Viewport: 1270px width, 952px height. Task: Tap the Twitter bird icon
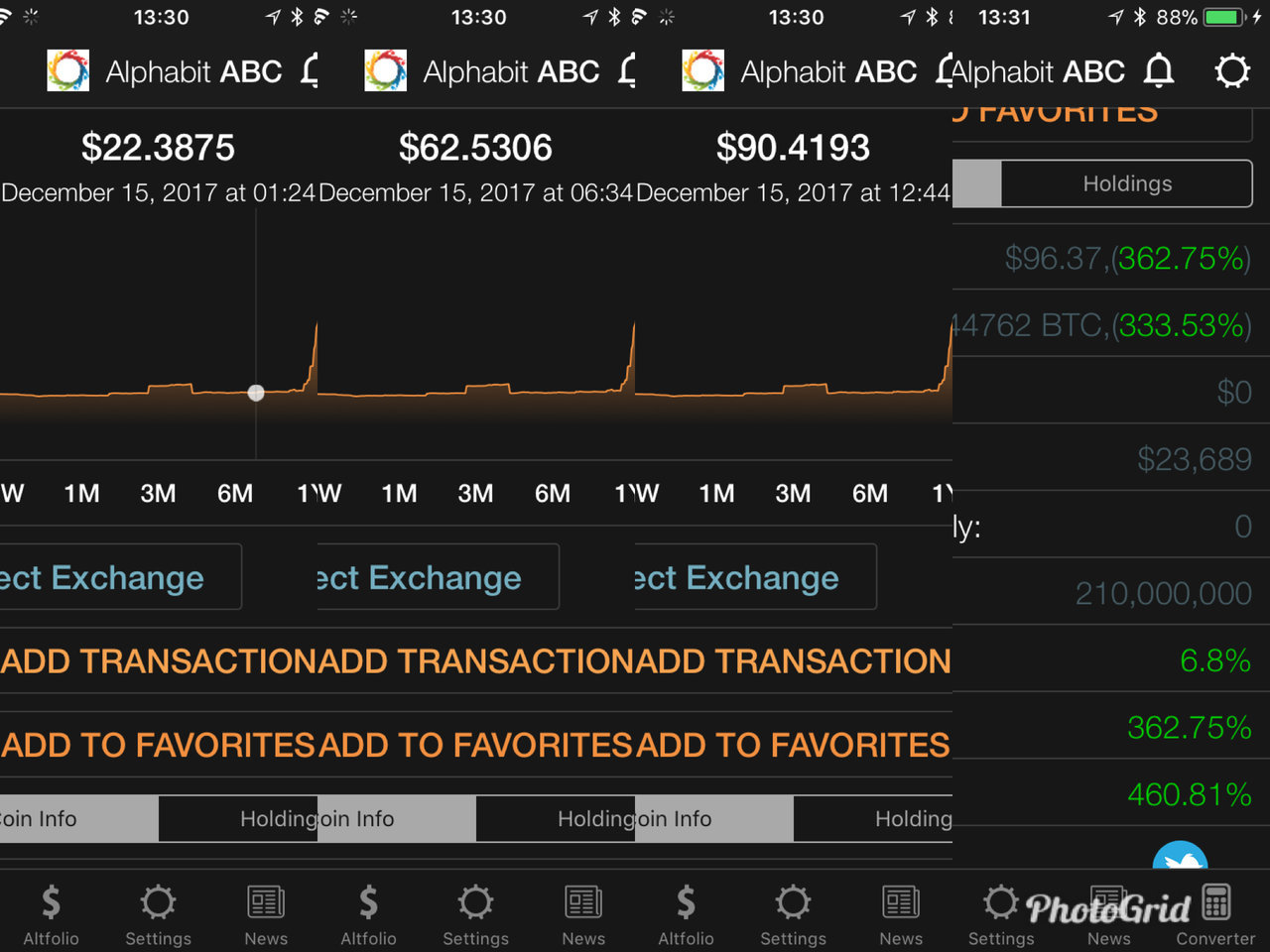pos(1180,859)
